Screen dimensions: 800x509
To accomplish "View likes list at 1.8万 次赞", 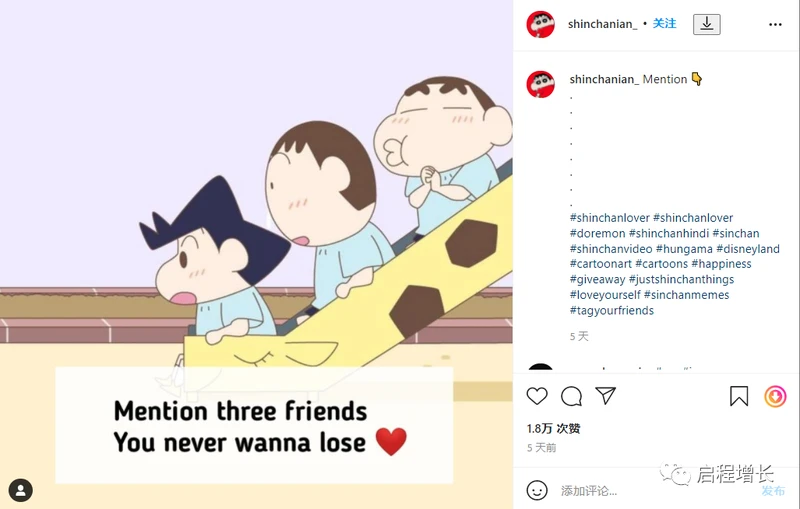I will pos(554,428).
